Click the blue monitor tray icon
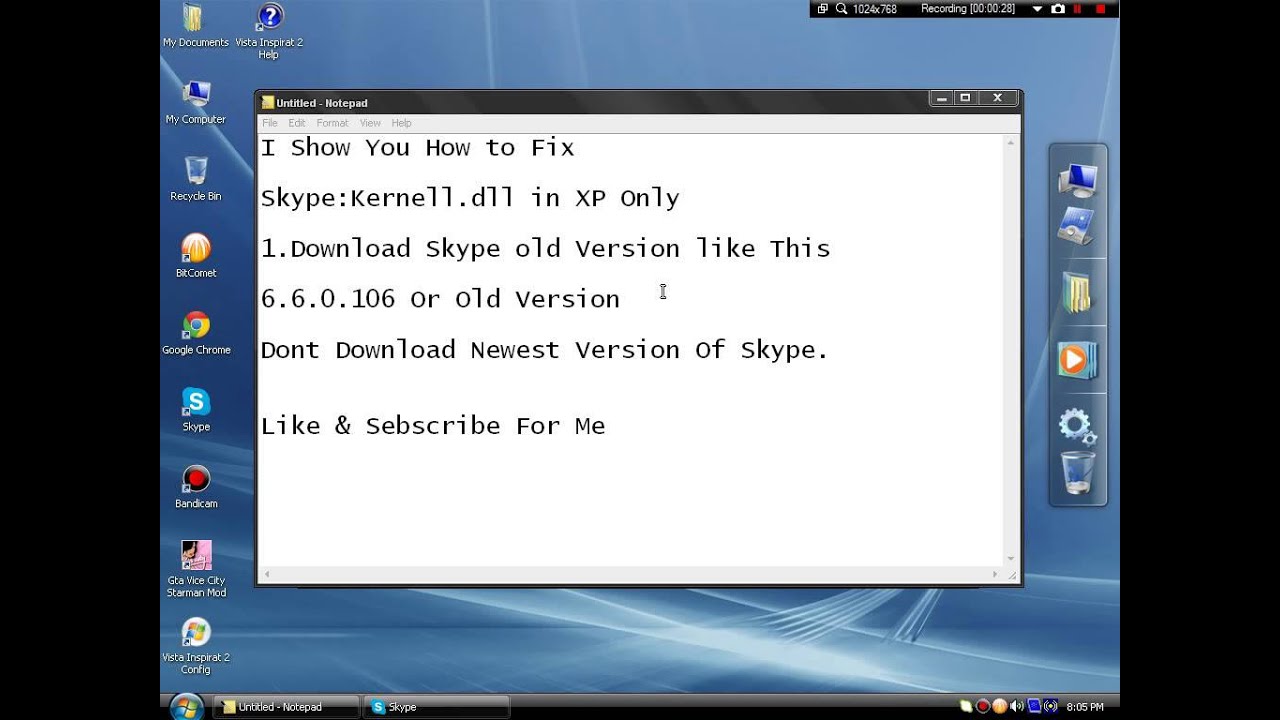 pos(1034,706)
